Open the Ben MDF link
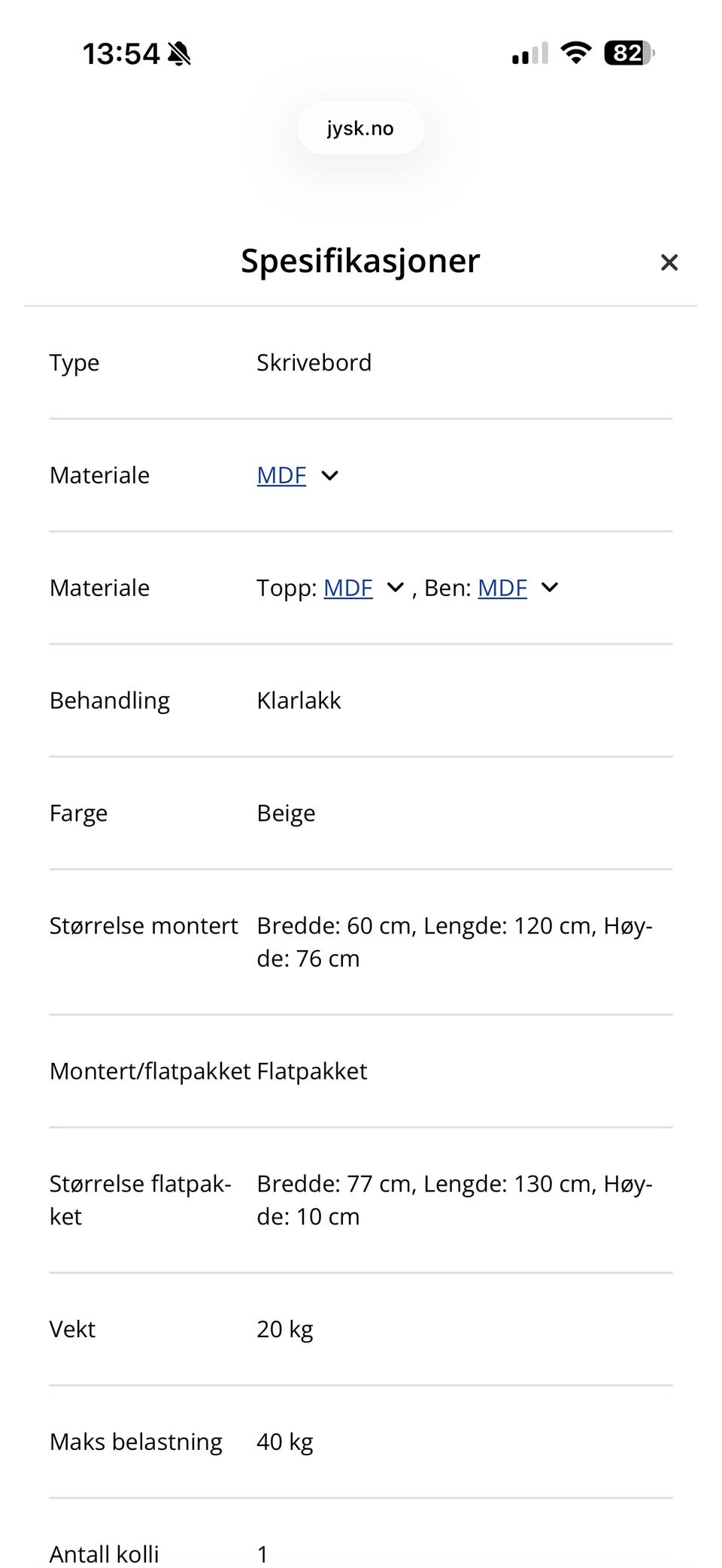 pyautogui.click(x=502, y=588)
